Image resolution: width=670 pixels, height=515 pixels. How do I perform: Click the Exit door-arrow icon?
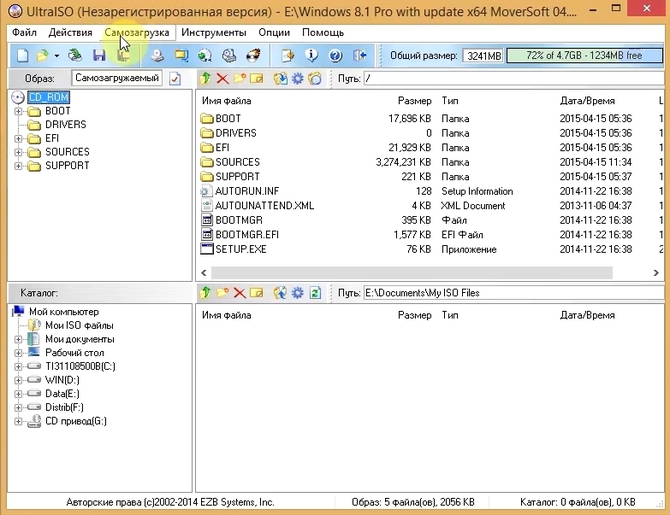coord(360,56)
